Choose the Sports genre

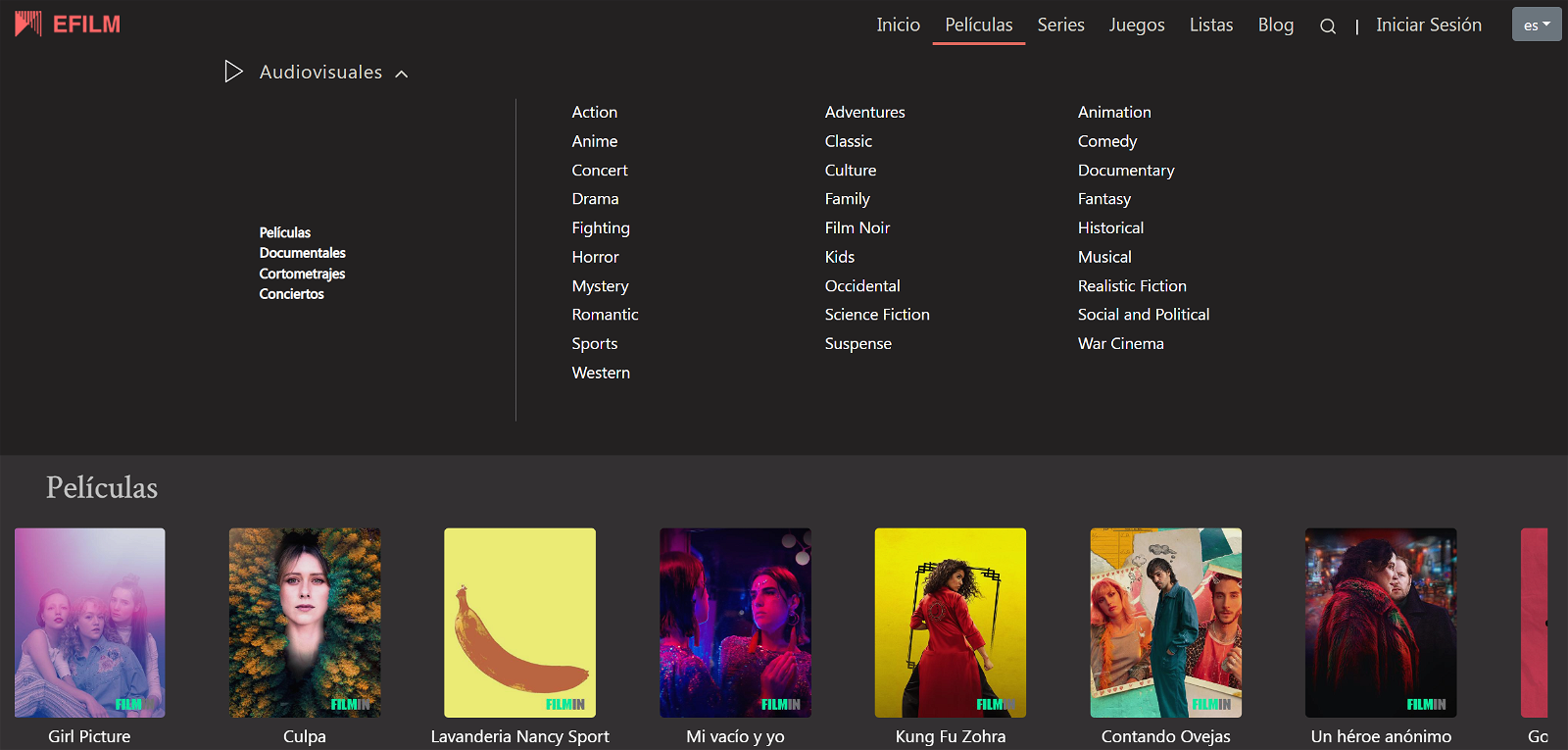click(x=595, y=344)
